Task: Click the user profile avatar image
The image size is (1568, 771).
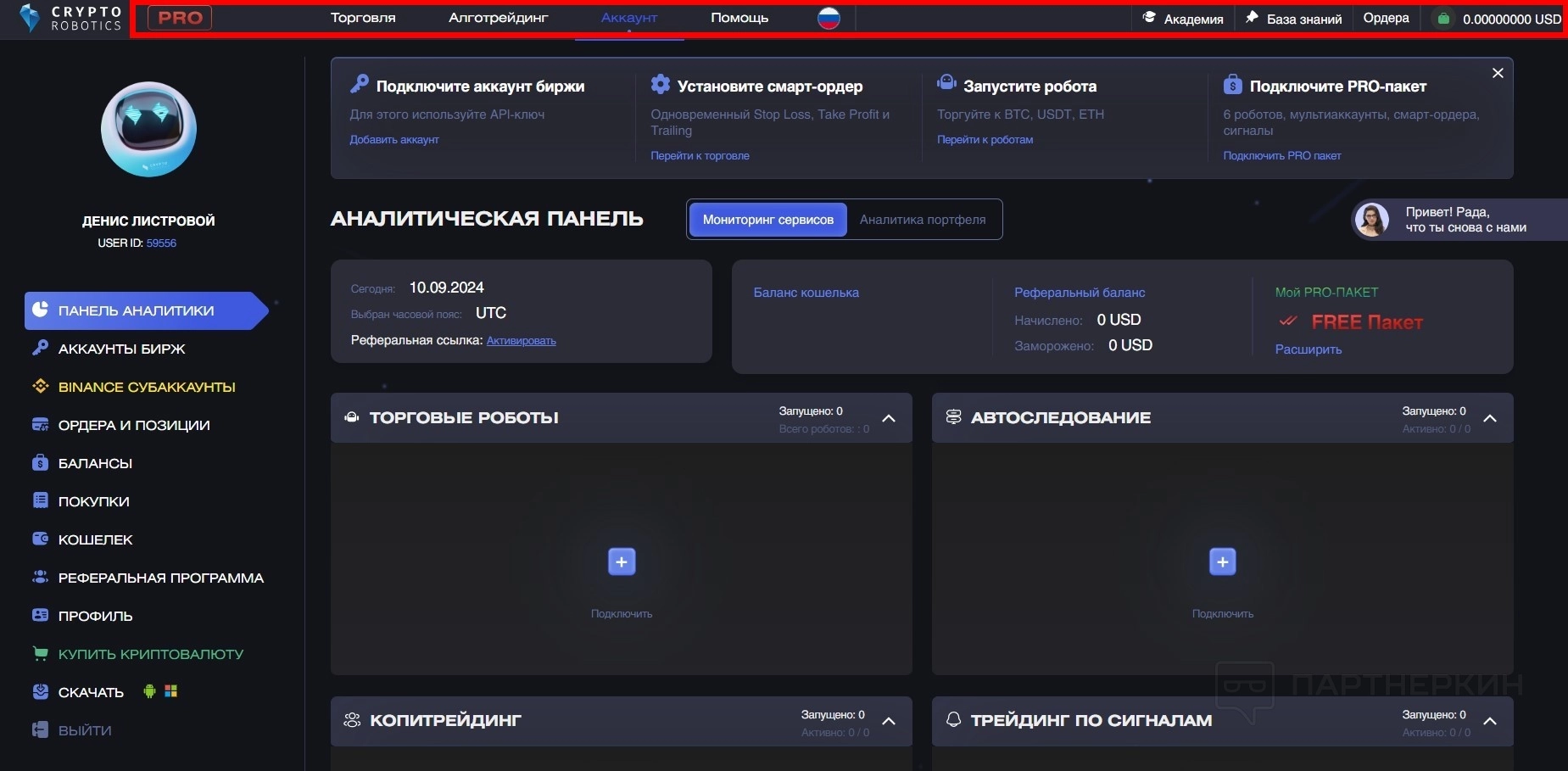Action: coord(148,130)
